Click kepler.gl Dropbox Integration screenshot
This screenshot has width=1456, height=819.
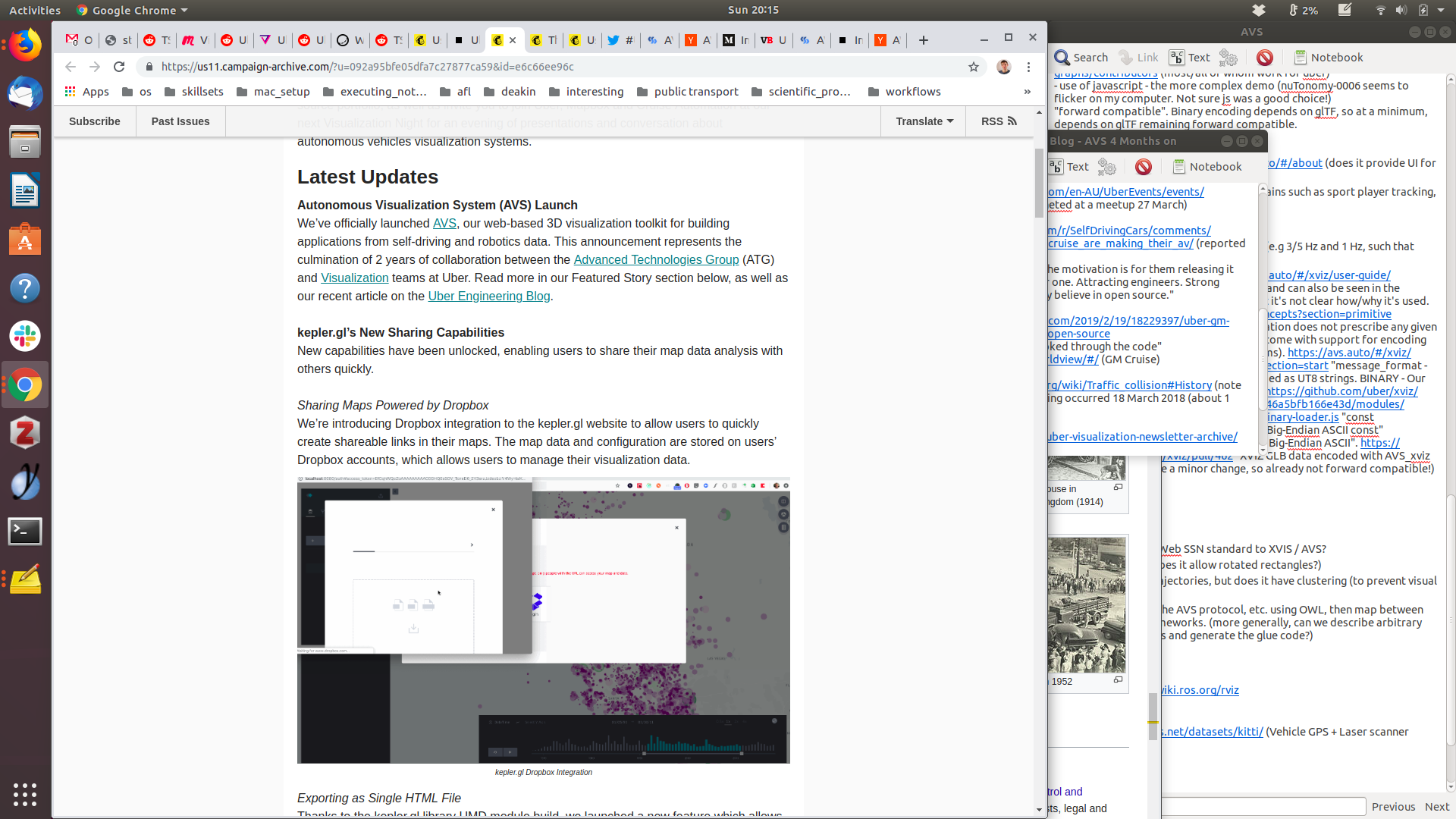[543, 620]
